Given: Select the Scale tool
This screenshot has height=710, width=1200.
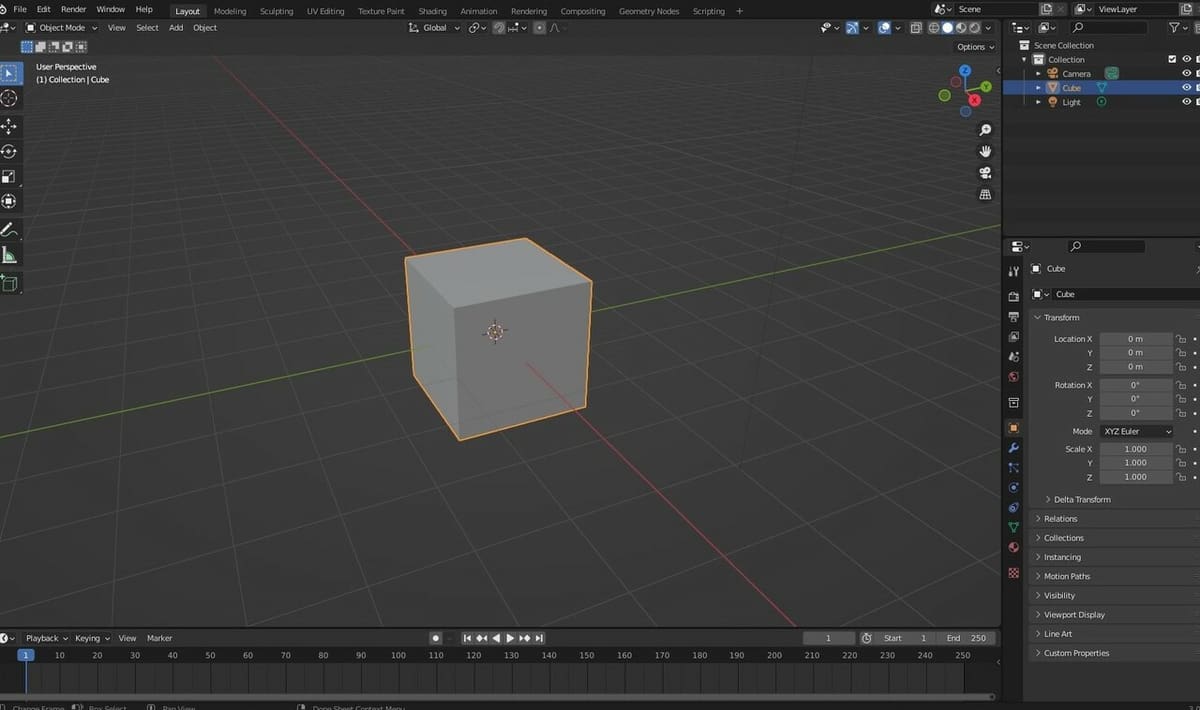Looking at the screenshot, I should tap(10, 177).
